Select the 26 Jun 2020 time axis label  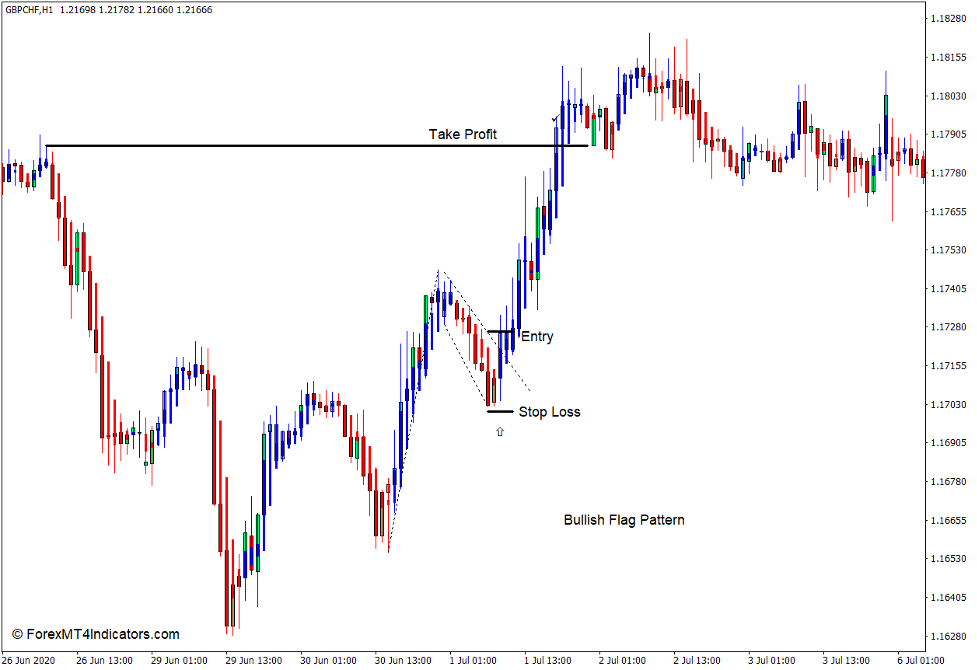click(x=30, y=660)
